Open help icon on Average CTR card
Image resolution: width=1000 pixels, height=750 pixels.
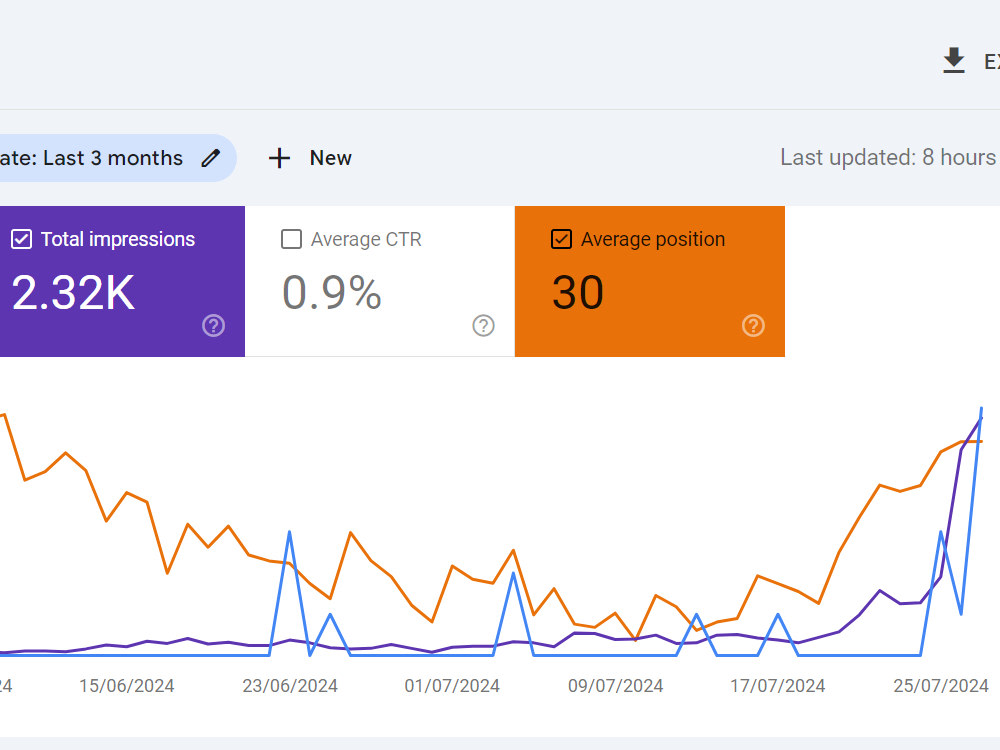click(483, 325)
